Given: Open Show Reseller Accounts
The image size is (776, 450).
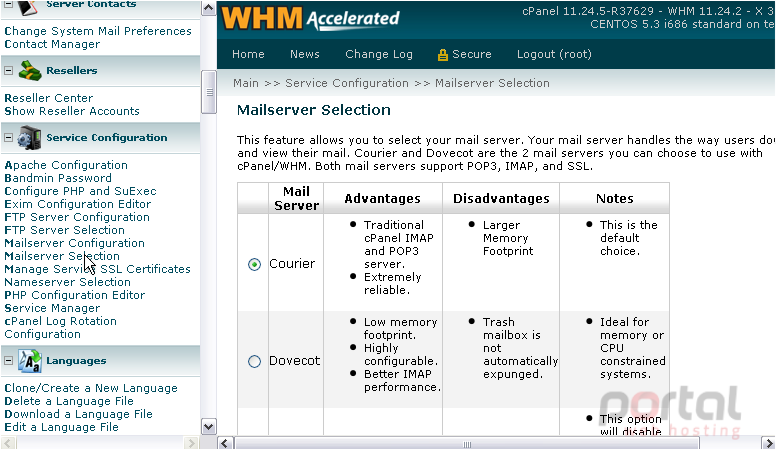Looking at the screenshot, I should coord(72,111).
